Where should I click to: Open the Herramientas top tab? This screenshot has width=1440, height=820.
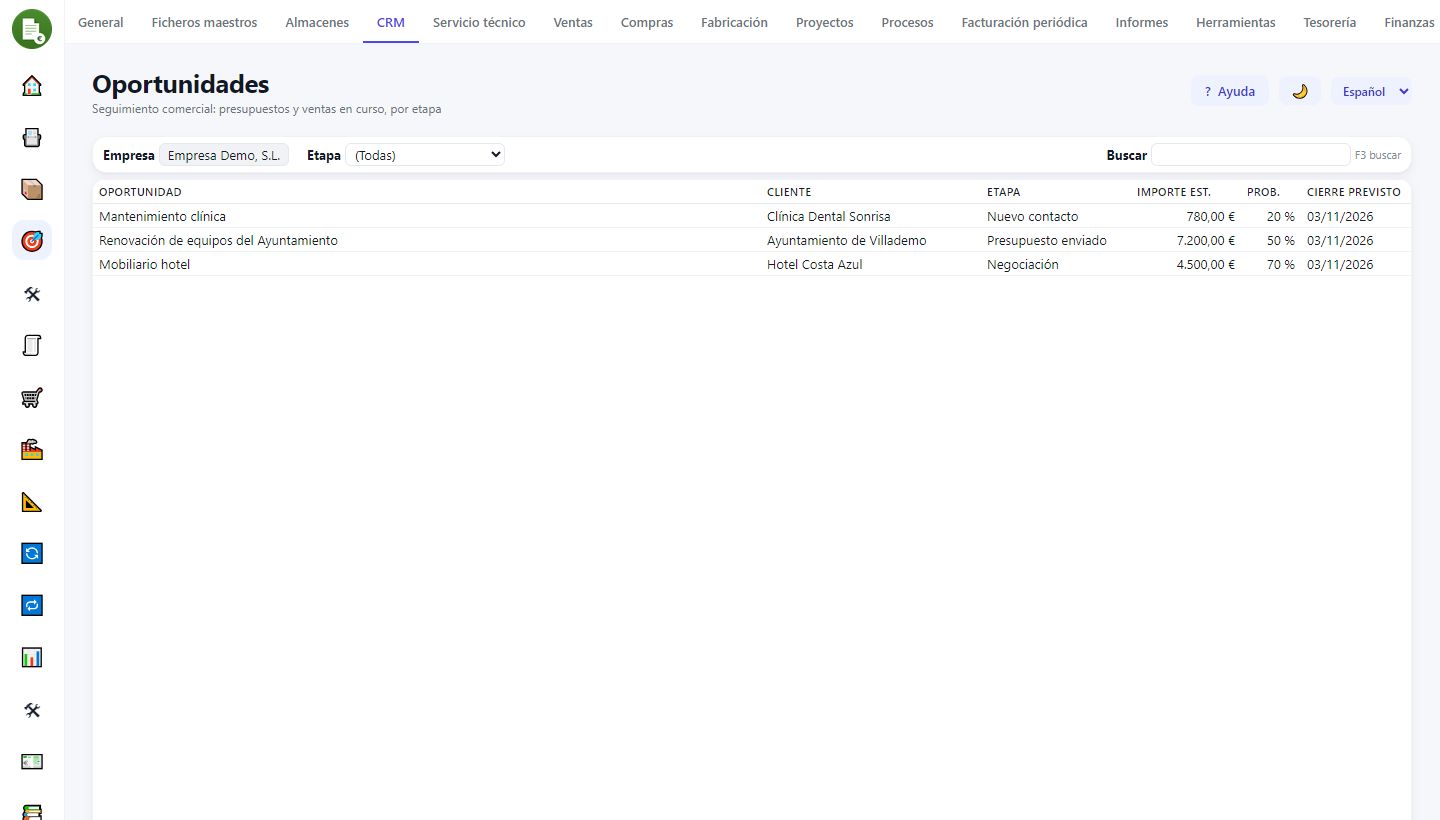click(x=1236, y=22)
